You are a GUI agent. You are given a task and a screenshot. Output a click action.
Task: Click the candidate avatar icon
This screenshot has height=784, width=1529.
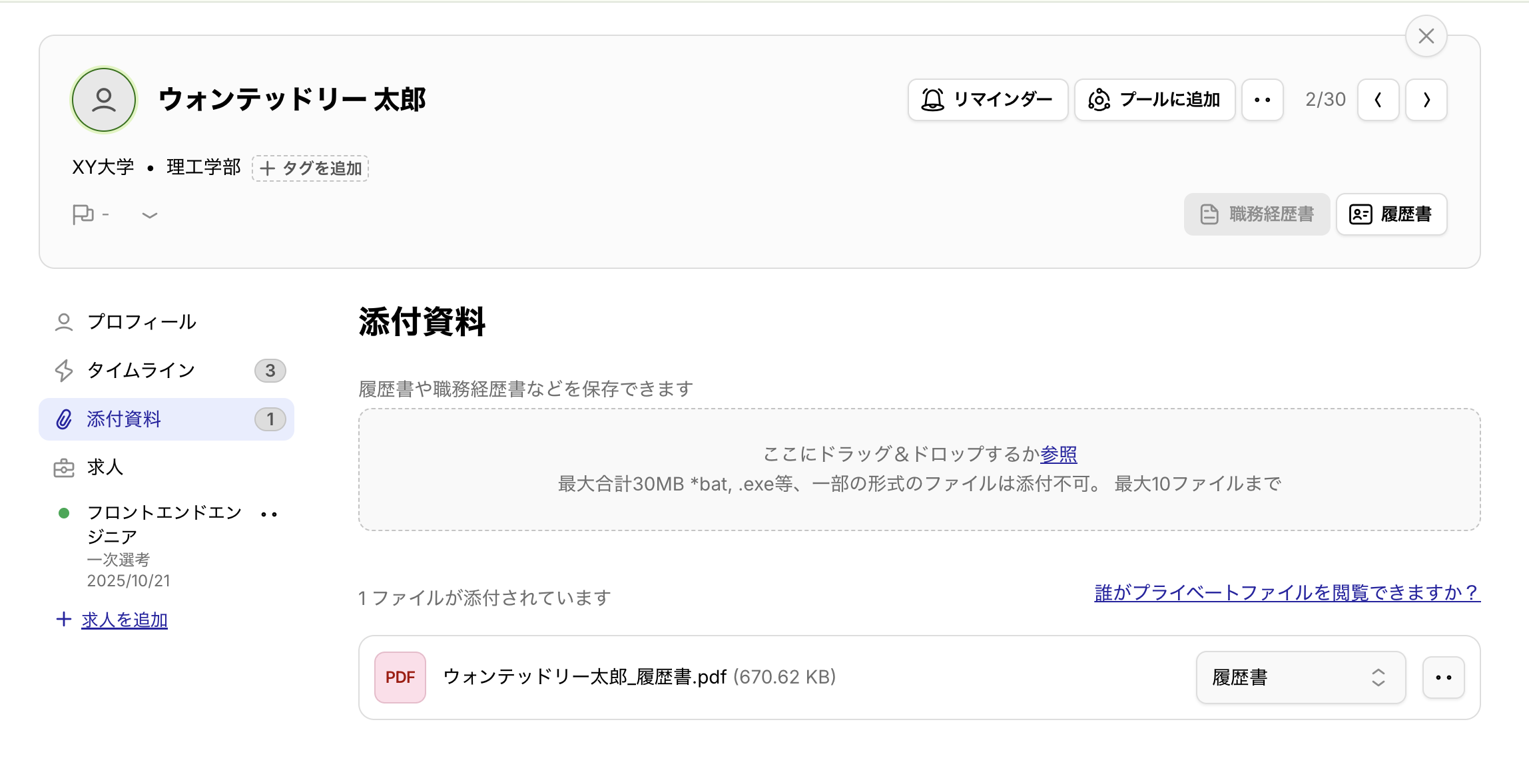(x=104, y=100)
